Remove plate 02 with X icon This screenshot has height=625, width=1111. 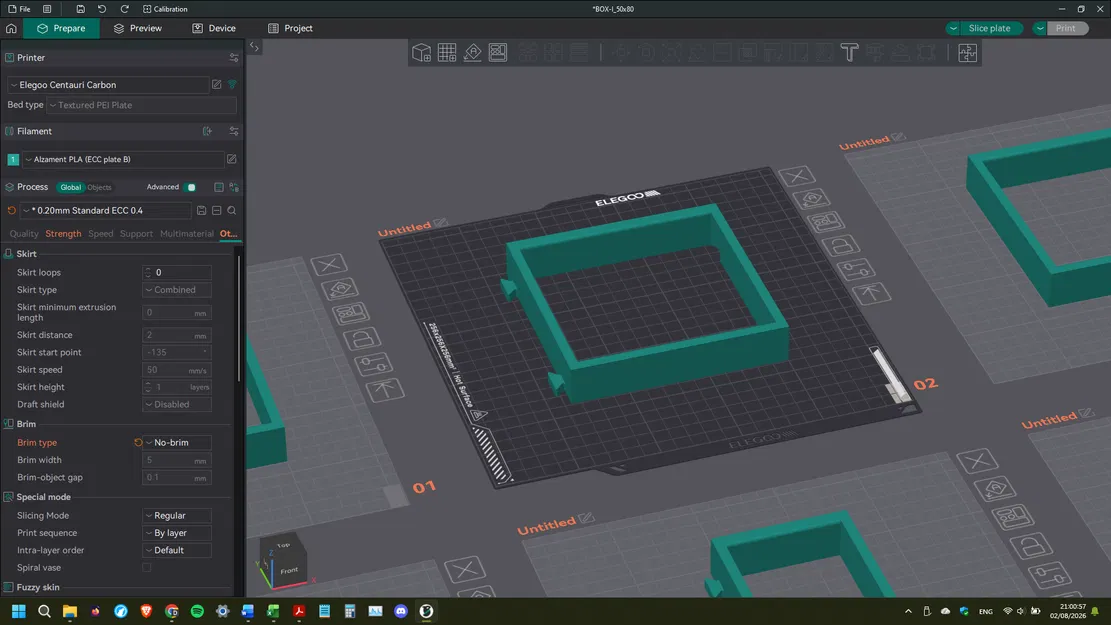(x=796, y=176)
